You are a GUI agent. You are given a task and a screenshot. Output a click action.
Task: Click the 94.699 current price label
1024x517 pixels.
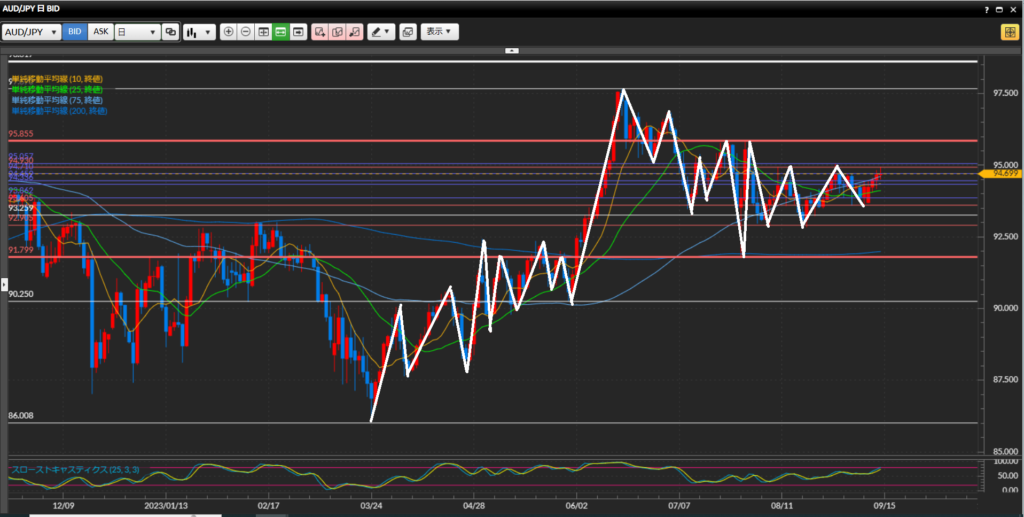(x=1000, y=173)
